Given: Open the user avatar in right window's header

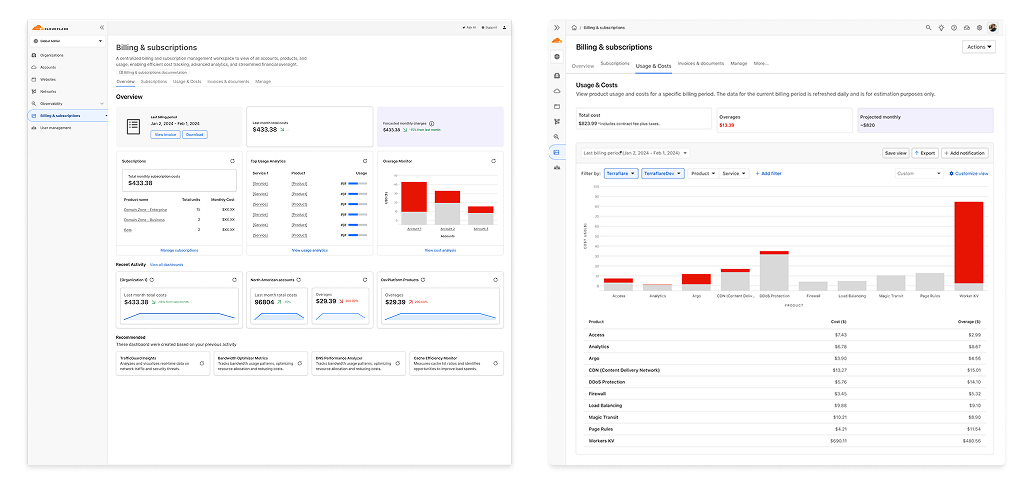Looking at the screenshot, I should [993, 27].
